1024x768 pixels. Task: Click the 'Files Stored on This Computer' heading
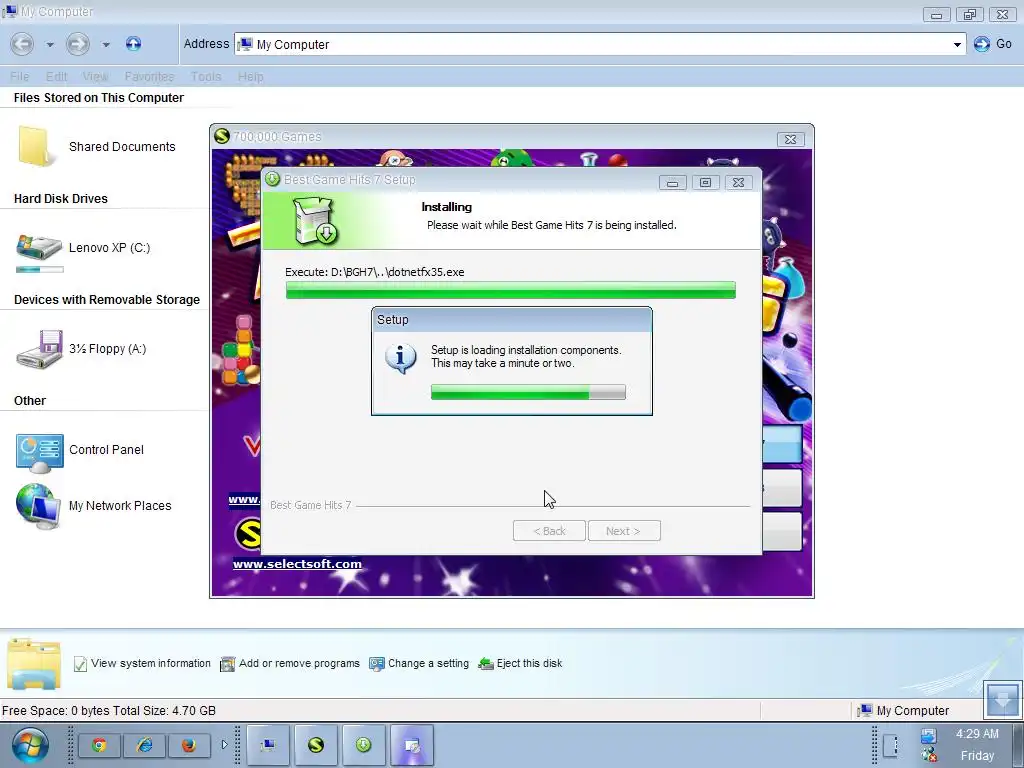(x=99, y=97)
